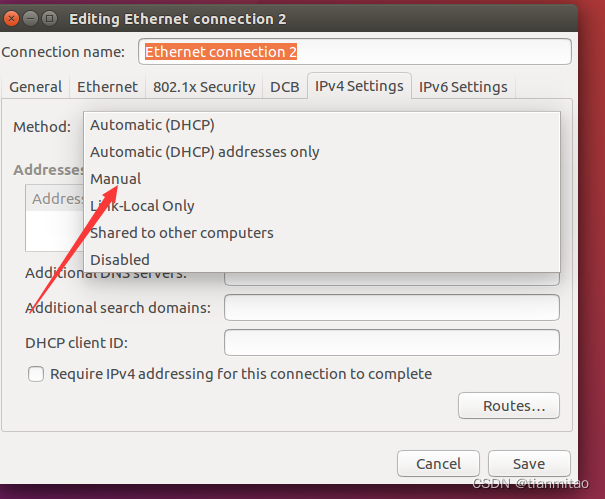Click the Cancel button
Image resolution: width=605 pixels, height=499 pixels.
(438, 464)
